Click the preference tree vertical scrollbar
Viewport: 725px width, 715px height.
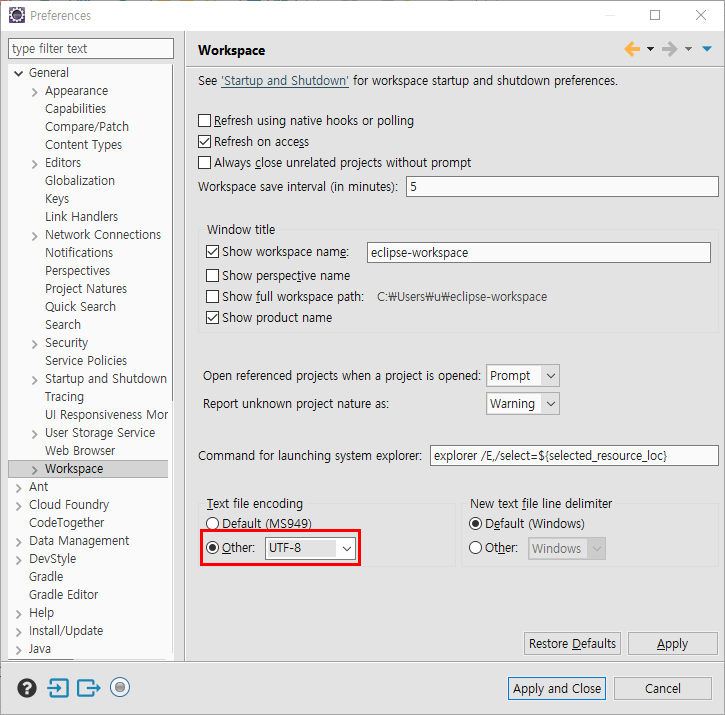[172, 233]
